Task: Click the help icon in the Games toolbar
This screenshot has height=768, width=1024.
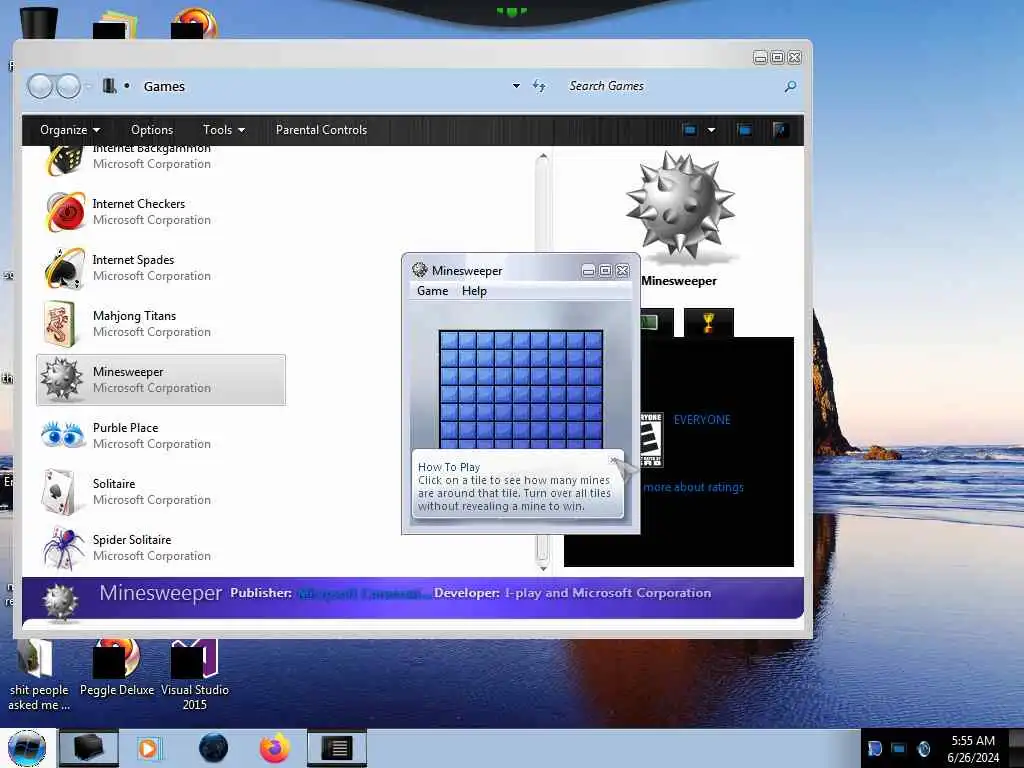Action: 780,129
